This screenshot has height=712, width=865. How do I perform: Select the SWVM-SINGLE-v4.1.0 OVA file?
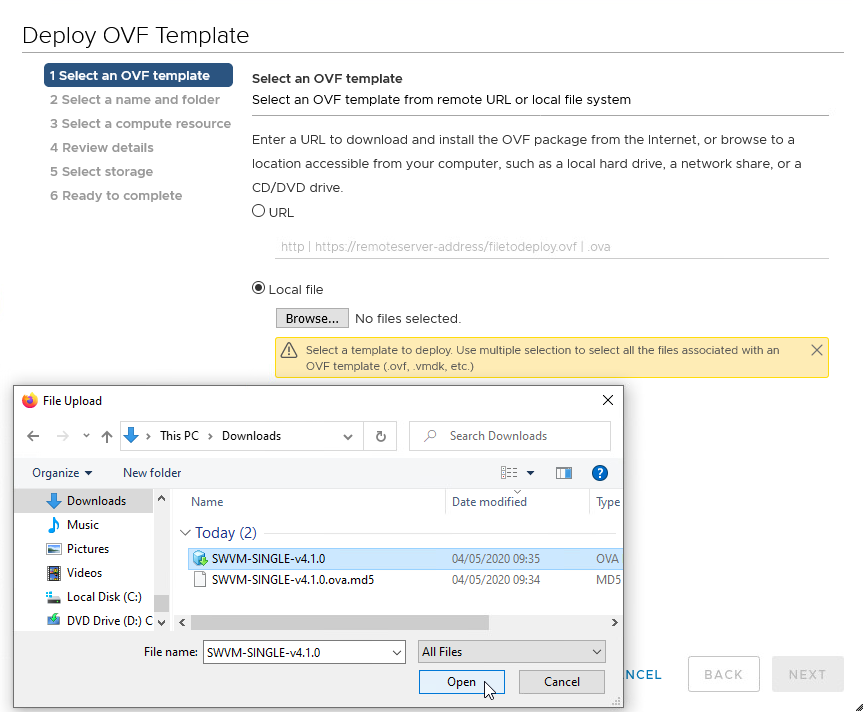[268, 558]
